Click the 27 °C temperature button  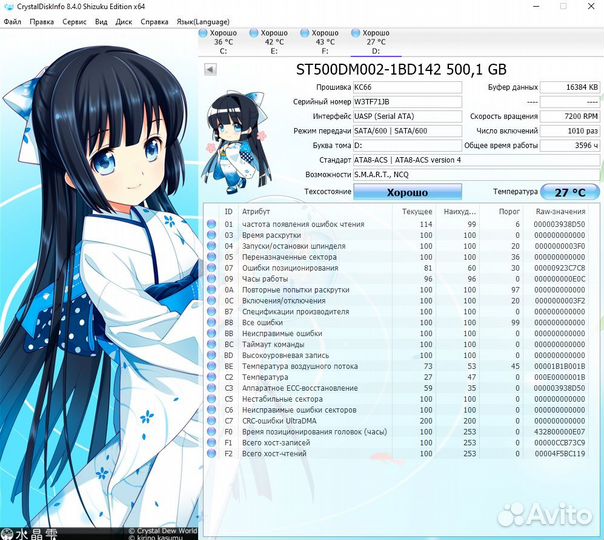click(x=570, y=192)
